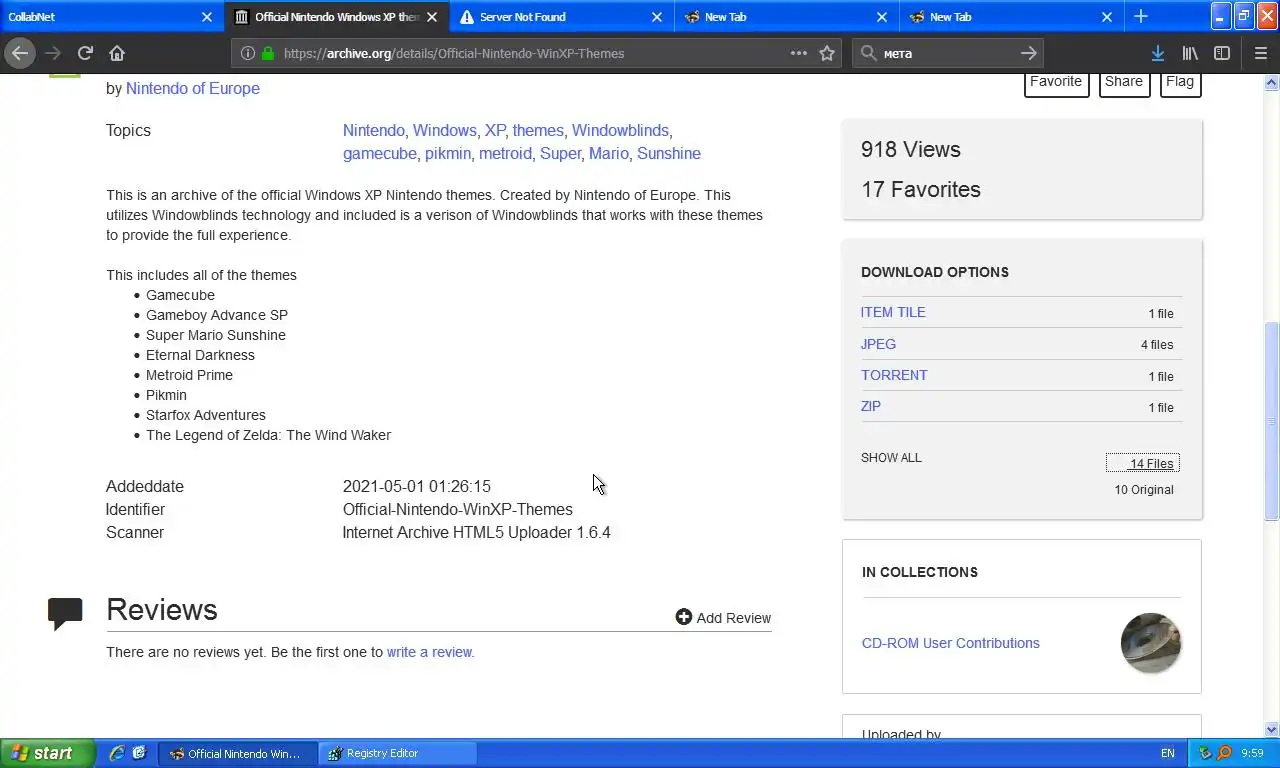Open the Windowblinds topic link
The width and height of the screenshot is (1280, 768).
coord(620,130)
